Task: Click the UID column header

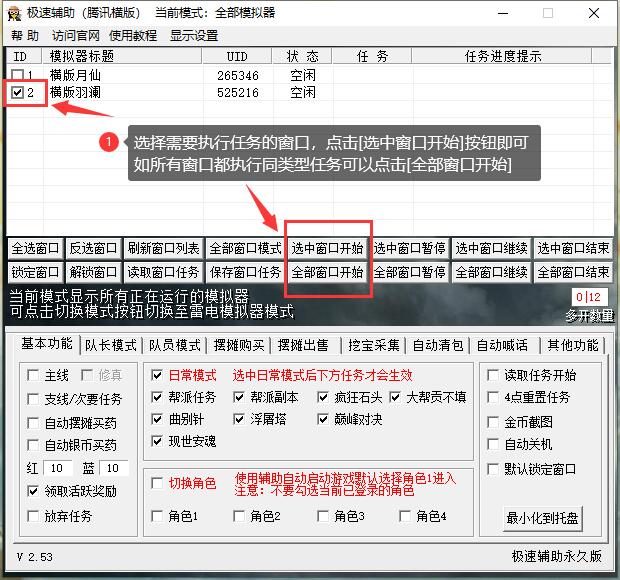Action: (x=237, y=57)
